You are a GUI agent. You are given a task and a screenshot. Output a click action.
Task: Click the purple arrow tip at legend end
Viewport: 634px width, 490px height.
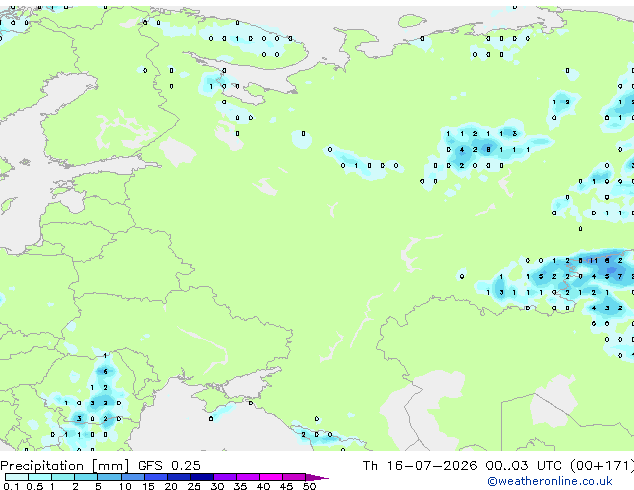(317, 477)
